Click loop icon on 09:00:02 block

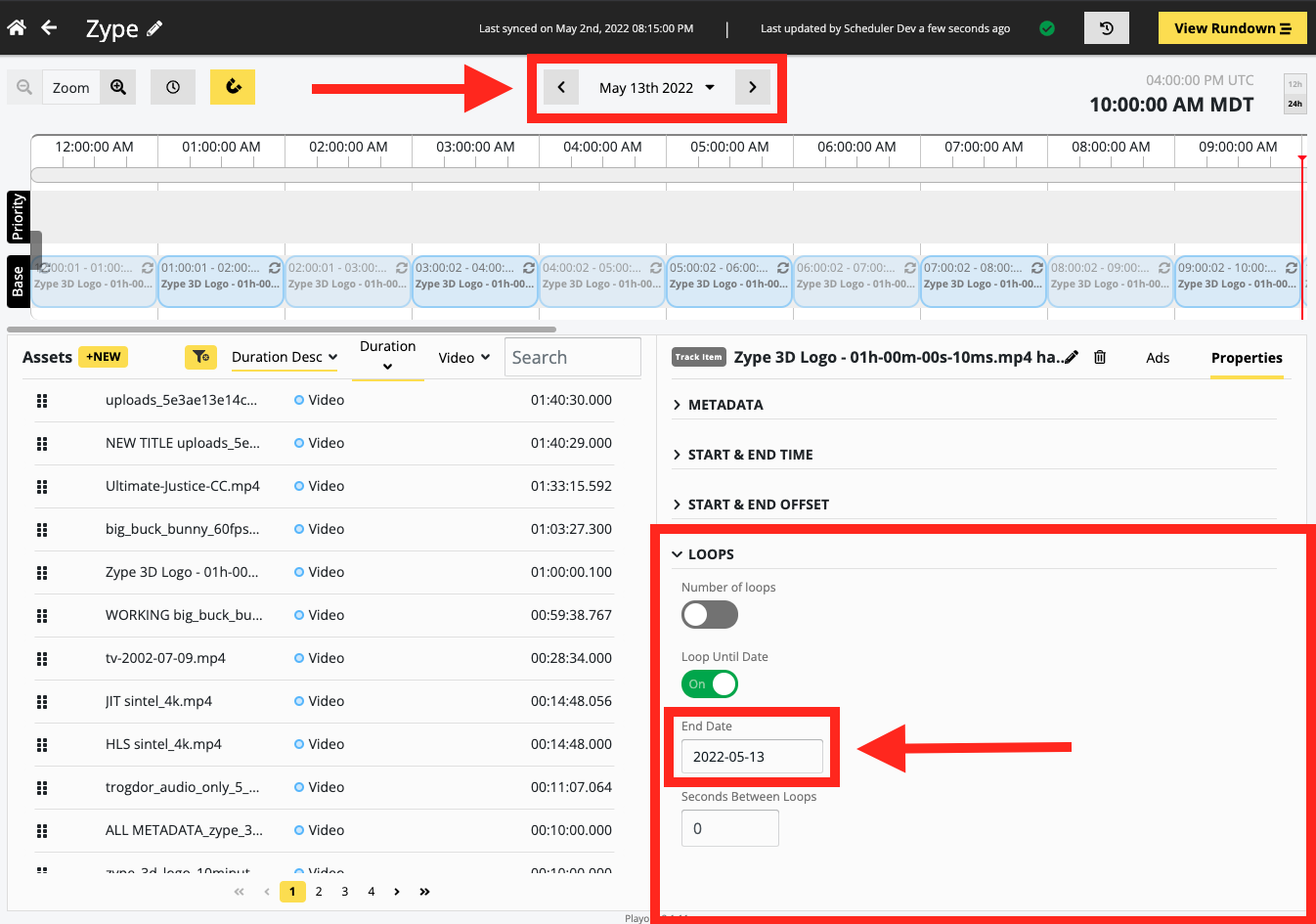(1292, 267)
